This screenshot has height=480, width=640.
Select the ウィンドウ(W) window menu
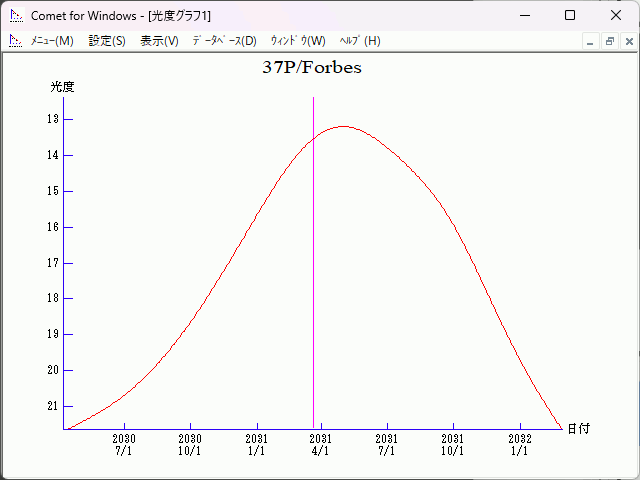298,41
